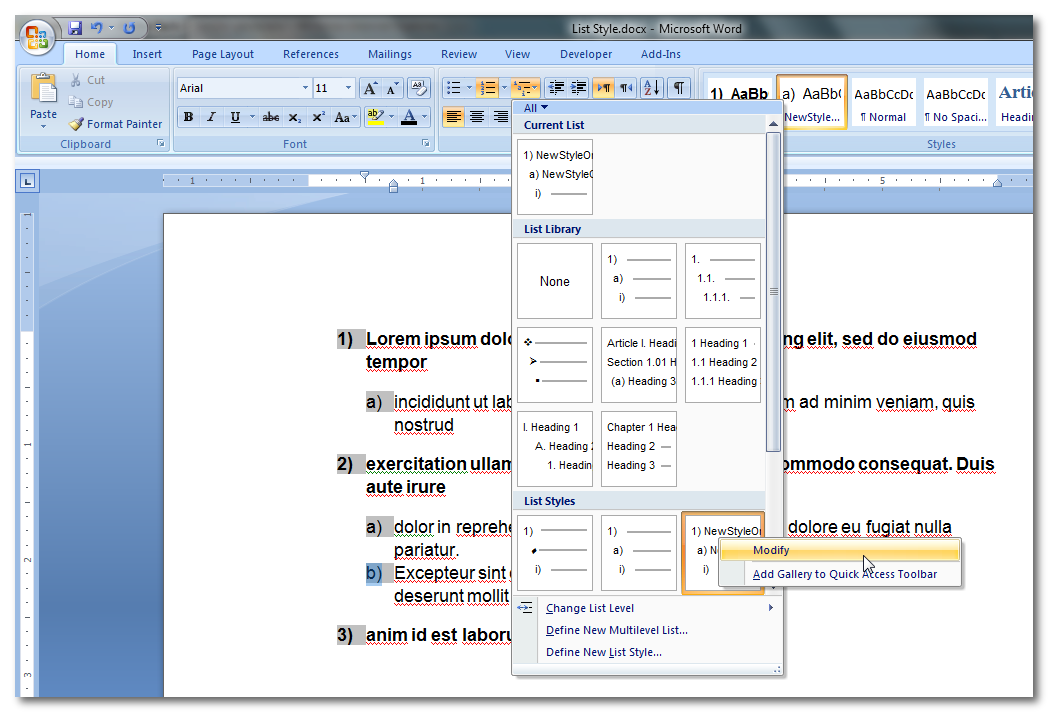
Task: Click the Clear Formatting icon
Action: pyautogui.click(x=420, y=88)
